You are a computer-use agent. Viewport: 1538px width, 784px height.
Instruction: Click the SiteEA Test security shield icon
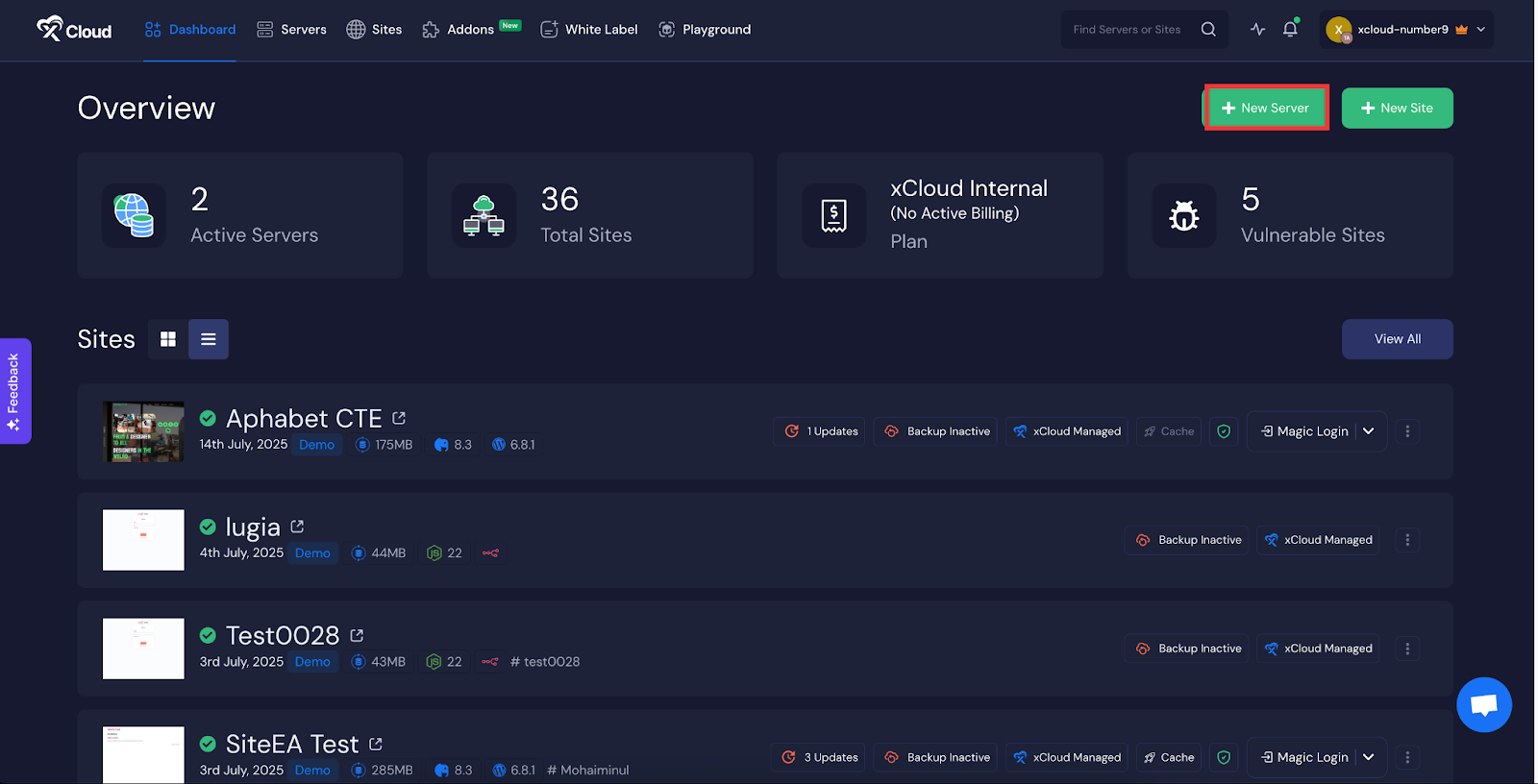1224,757
